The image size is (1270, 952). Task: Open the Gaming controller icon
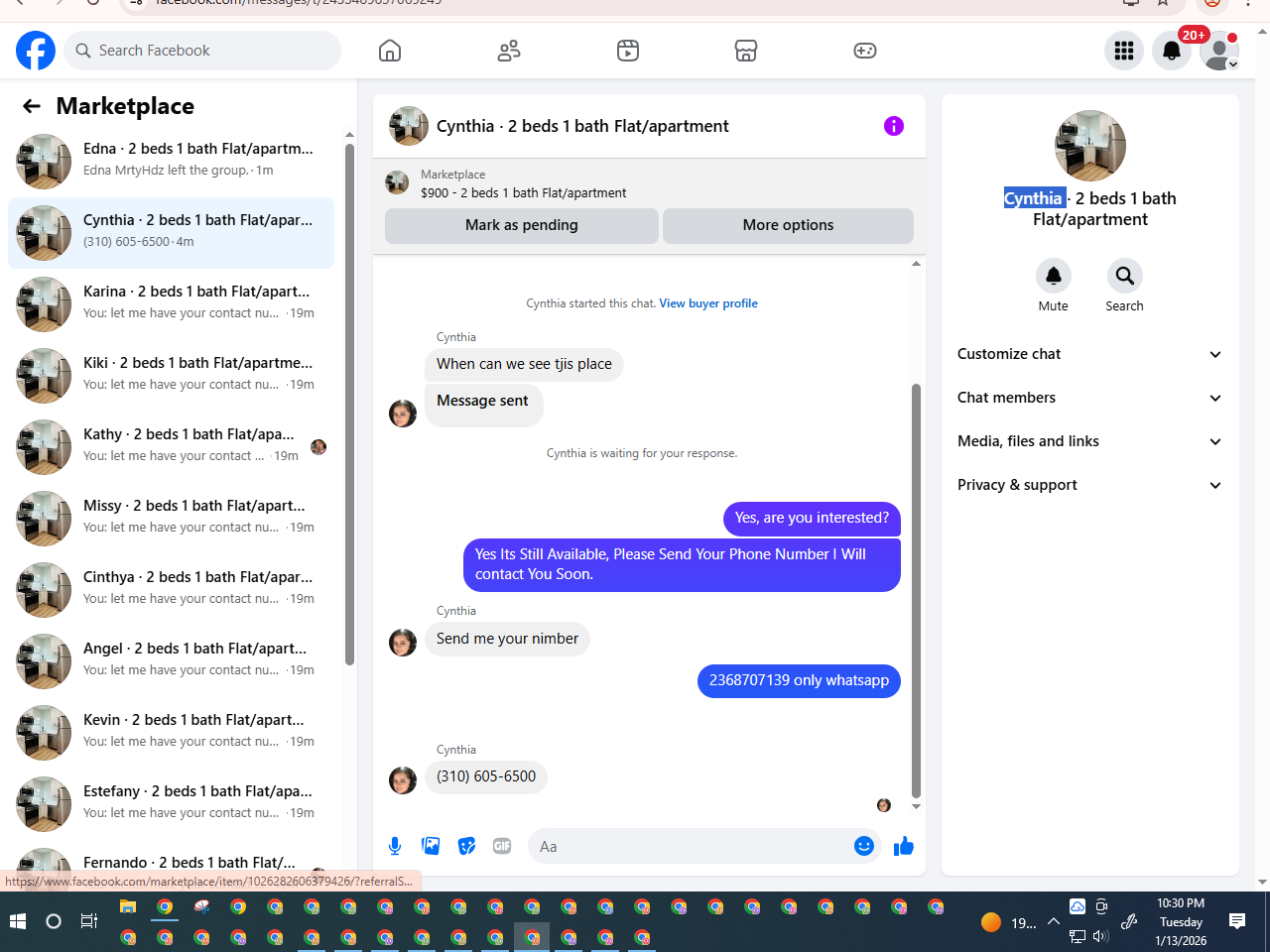coord(865,51)
